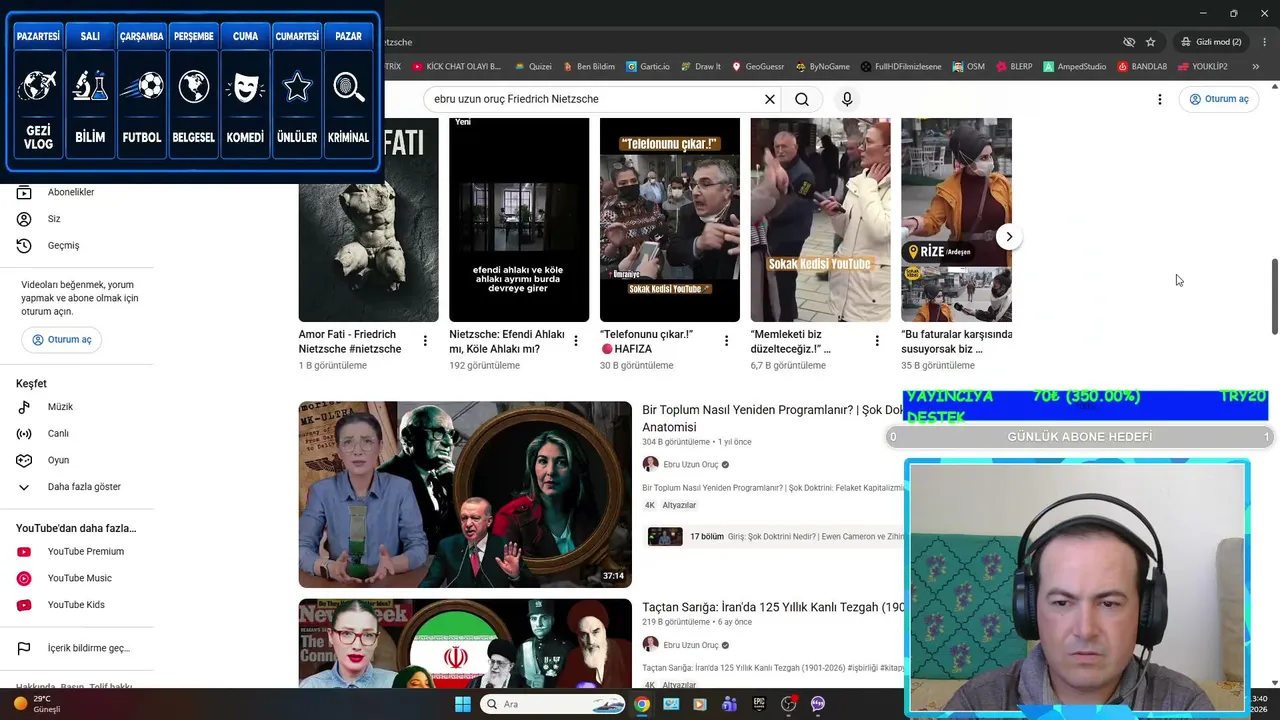The image size is (1280, 720).
Task: Open the AmpedStudio bookmark
Action: [x=1075, y=67]
